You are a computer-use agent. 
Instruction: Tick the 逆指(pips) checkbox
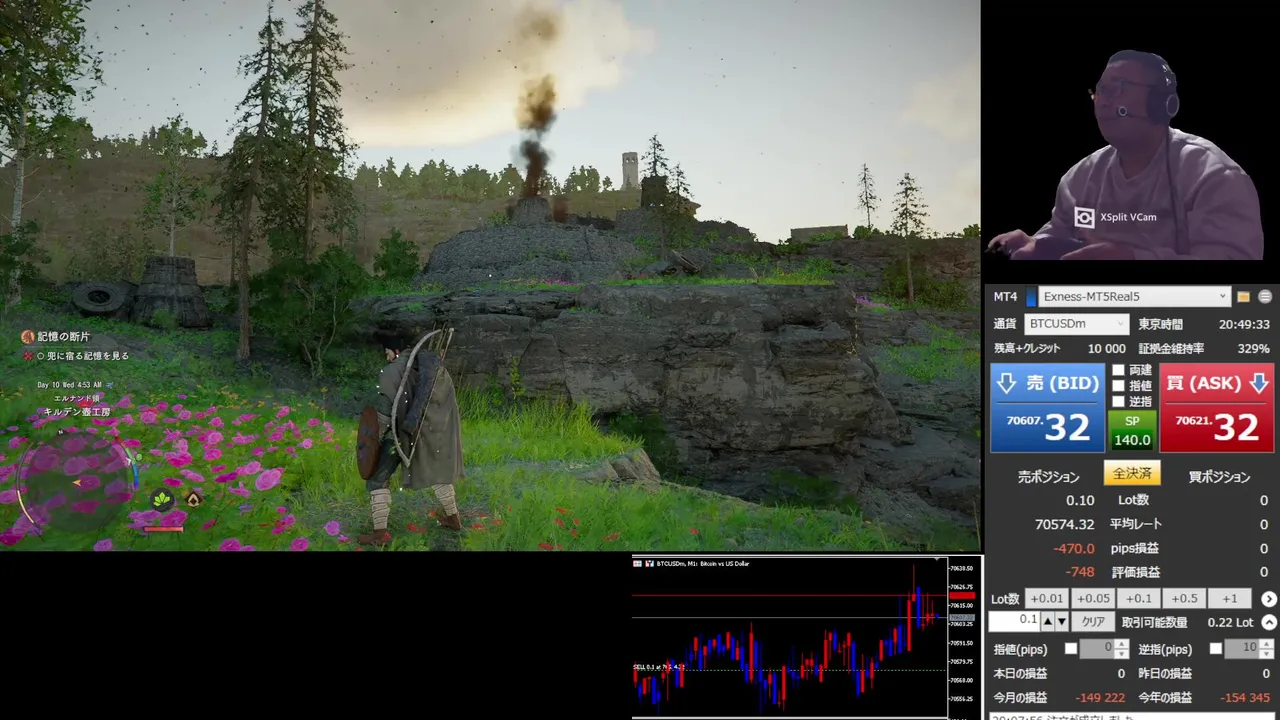point(1216,649)
